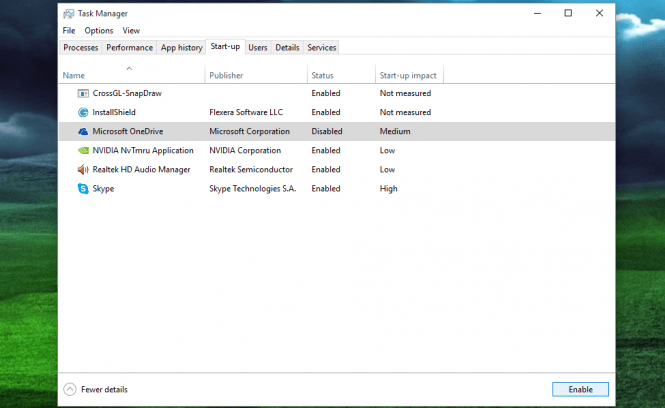The image size is (665, 408).
Task: Click the Disabled status of OneDrive
Action: 327,131
